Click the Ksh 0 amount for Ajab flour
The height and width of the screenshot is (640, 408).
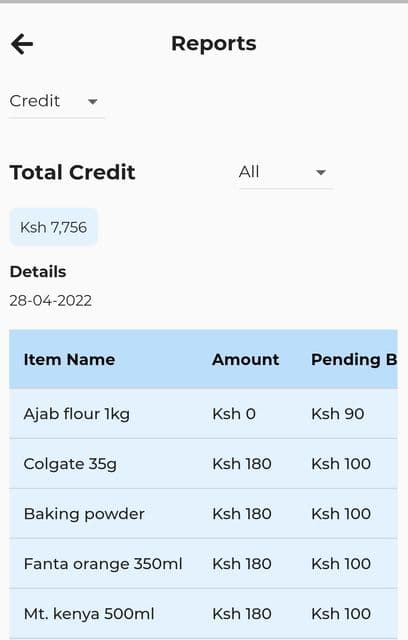pos(234,414)
